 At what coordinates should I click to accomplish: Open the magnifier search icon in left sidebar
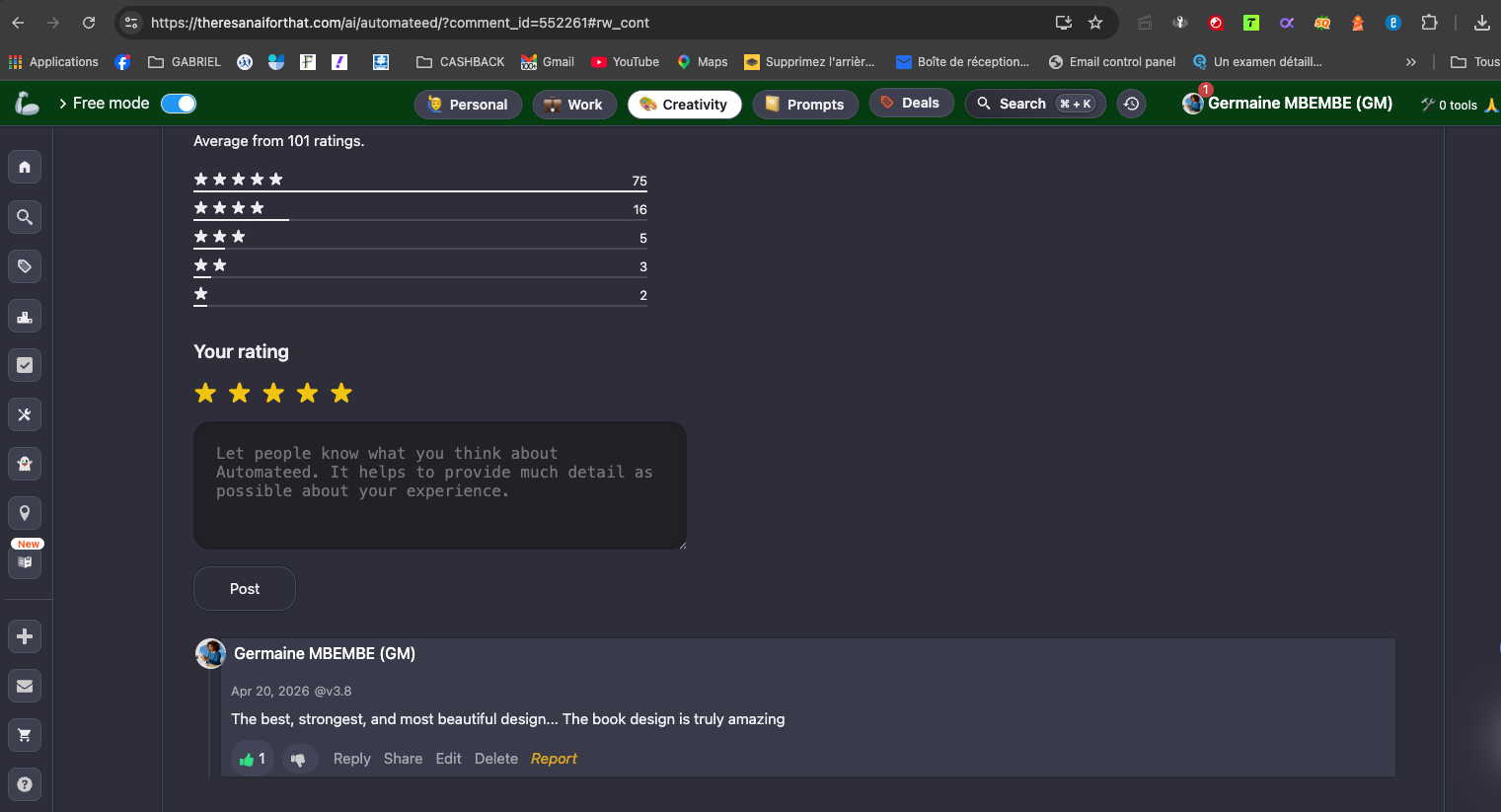click(25, 217)
